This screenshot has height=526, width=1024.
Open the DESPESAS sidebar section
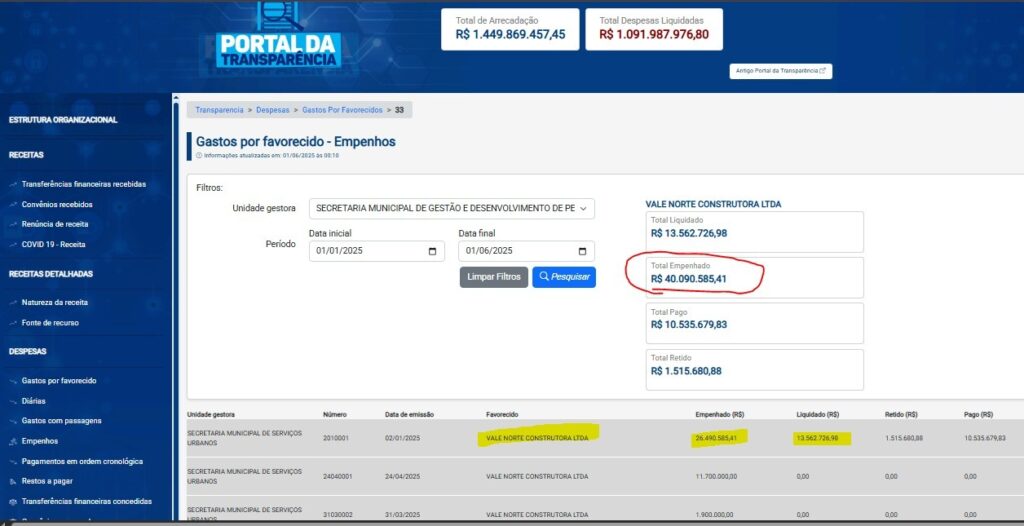click(x=27, y=352)
